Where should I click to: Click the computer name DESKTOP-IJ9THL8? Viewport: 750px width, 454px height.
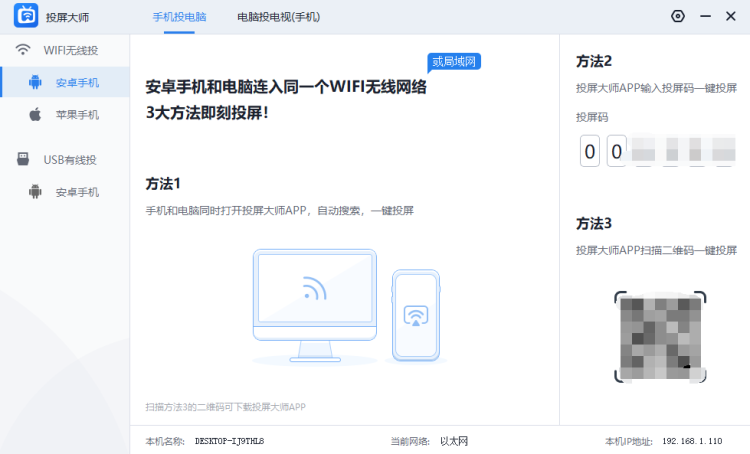230,441
